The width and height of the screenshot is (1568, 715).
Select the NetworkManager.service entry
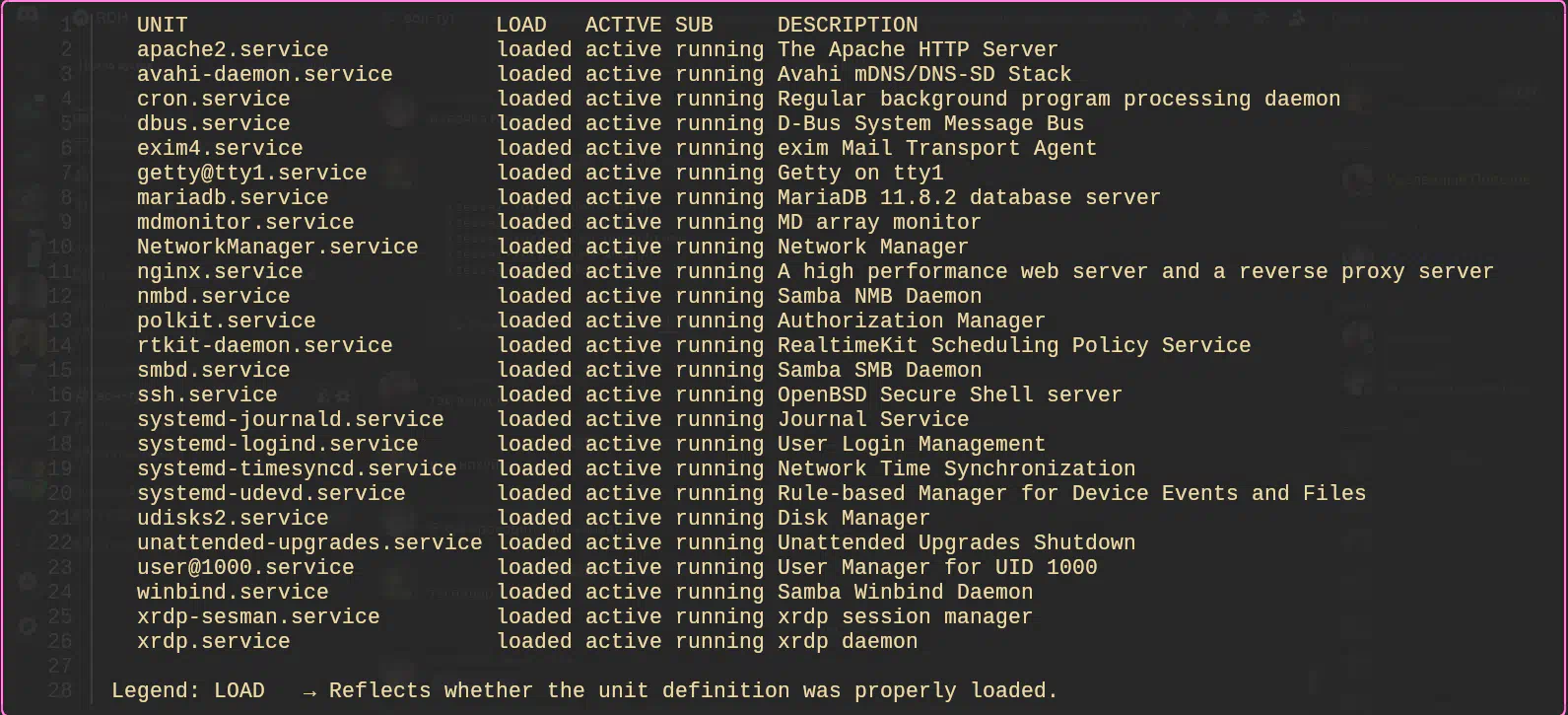(277, 248)
